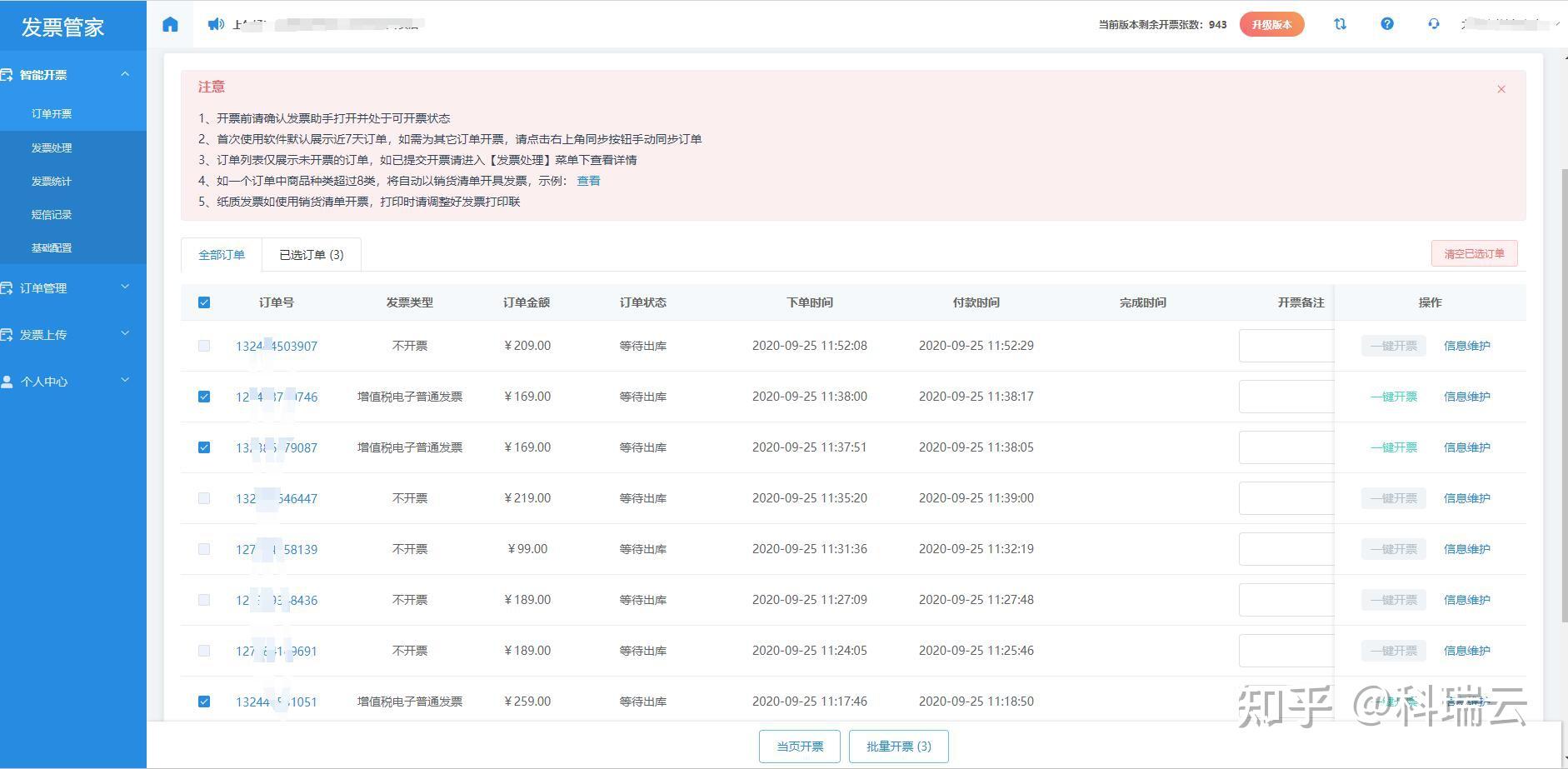This screenshot has height=769, width=1568.
Task: Open 信息维护 for the 11:27:09 order
Action: point(1467,600)
